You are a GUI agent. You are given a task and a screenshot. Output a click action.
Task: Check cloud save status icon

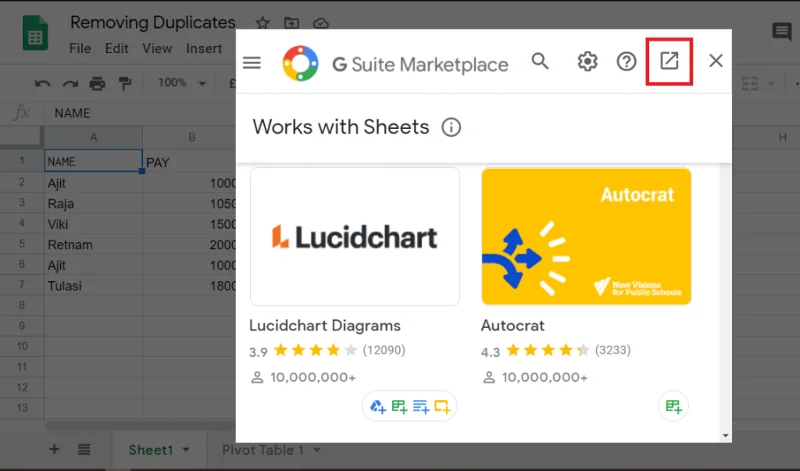click(x=320, y=23)
